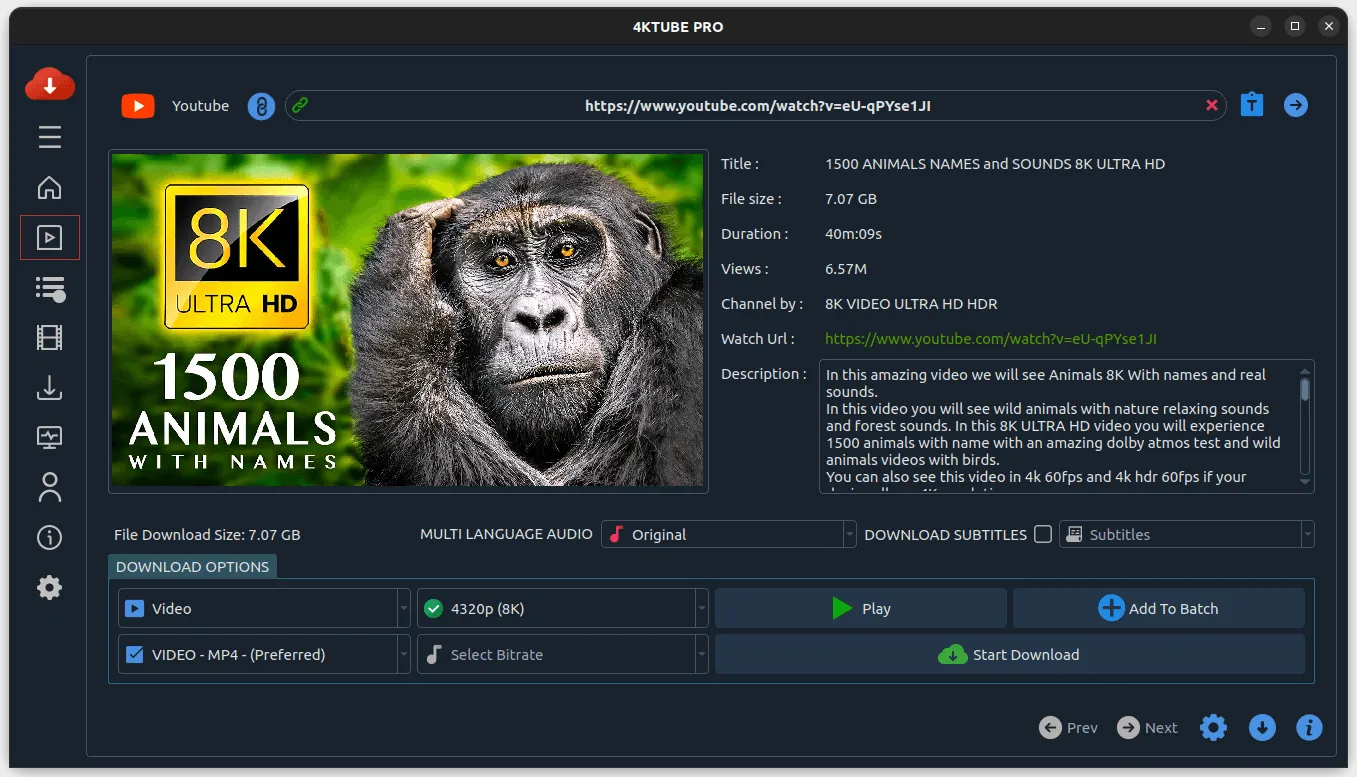Screen dimensions: 1357x777
Task: Click the 'File Download Size: 7.07 GB' label
Action: [x=207, y=535]
